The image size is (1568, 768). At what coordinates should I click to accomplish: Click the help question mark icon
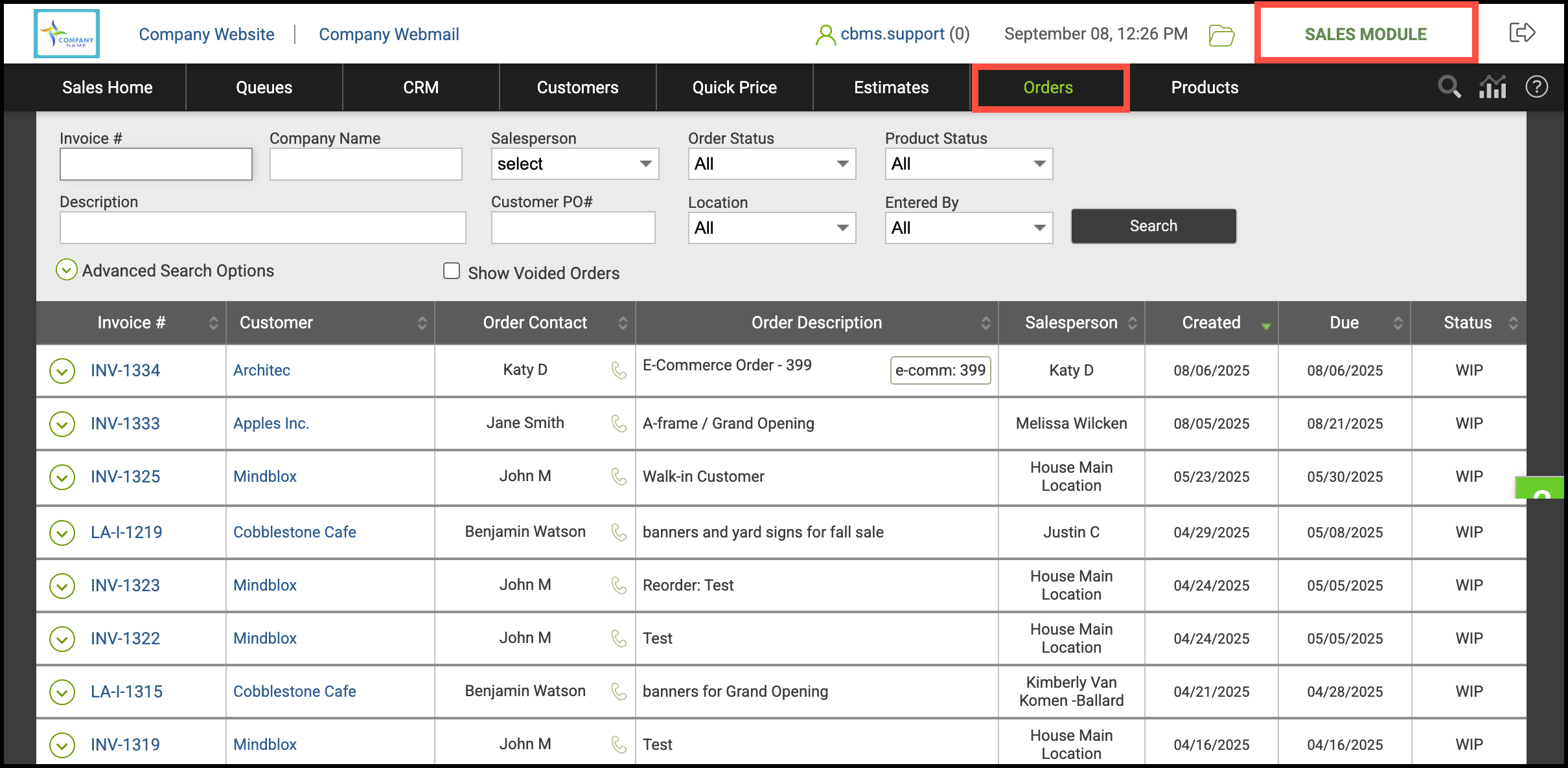tap(1536, 87)
